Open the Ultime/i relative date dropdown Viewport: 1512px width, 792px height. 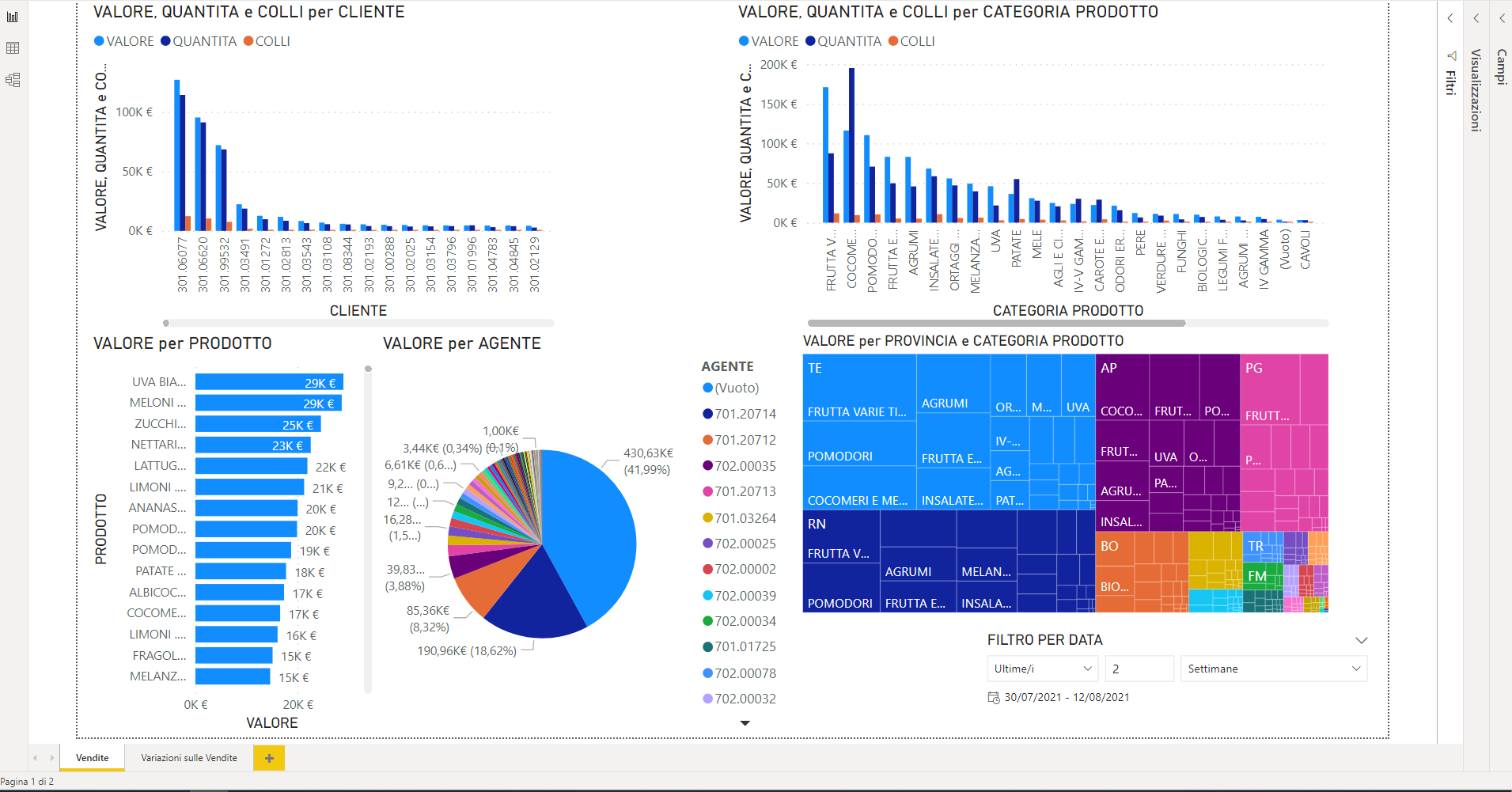click(x=1042, y=669)
